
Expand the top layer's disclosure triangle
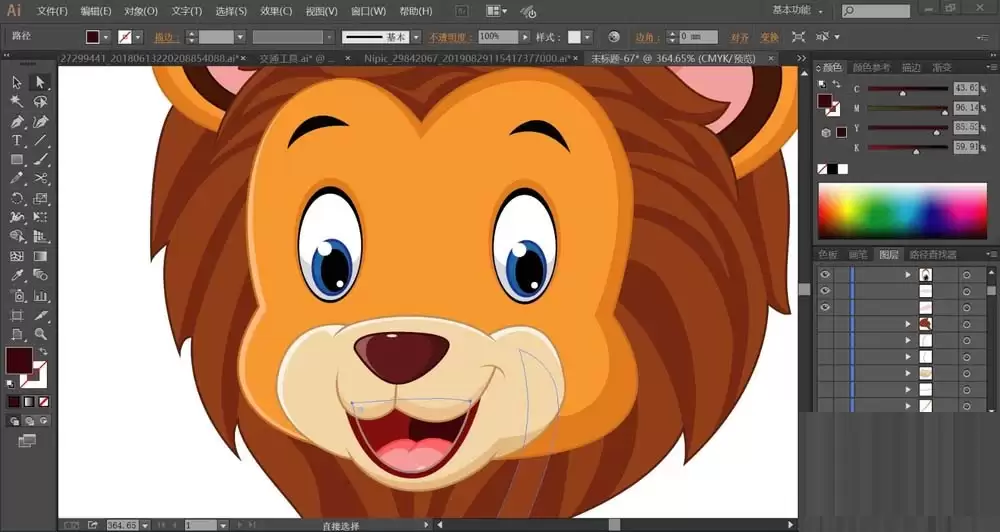[x=908, y=274]
